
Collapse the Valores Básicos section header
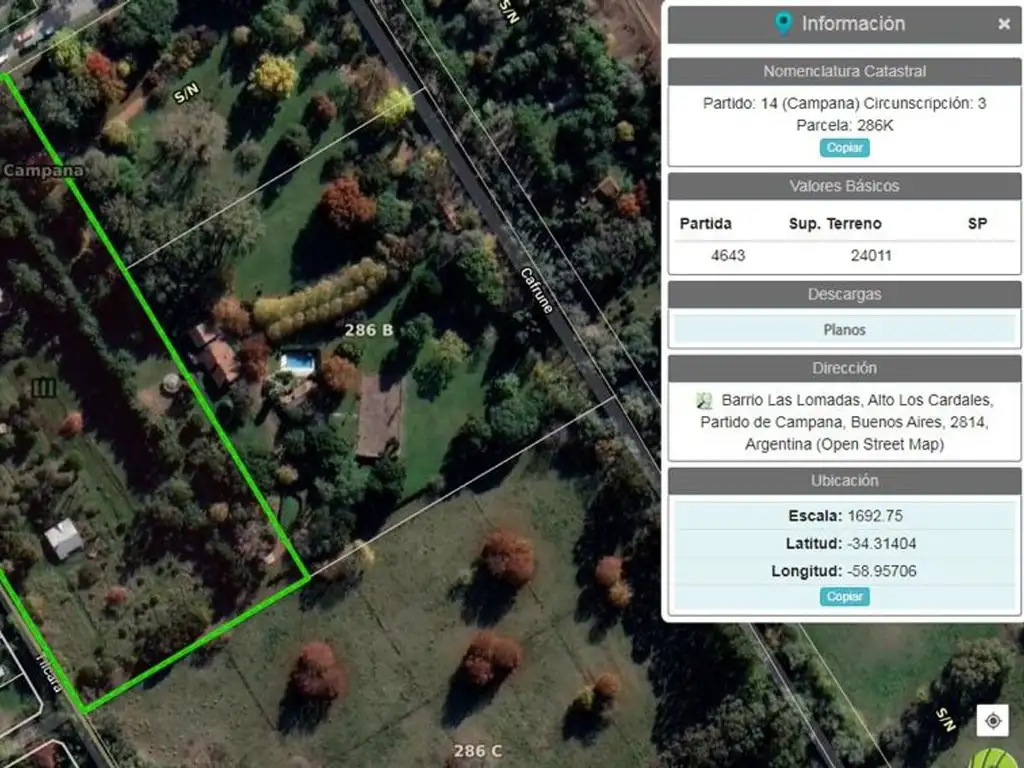pyautogui.click(x=844, y=186)
